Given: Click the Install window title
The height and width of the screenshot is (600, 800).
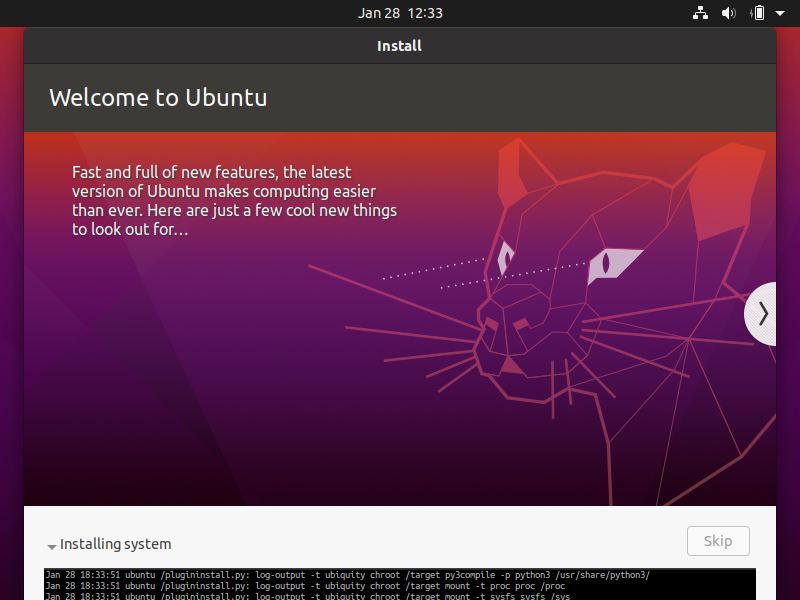Looking at the screenshot, I should click(x=399, y=46).
